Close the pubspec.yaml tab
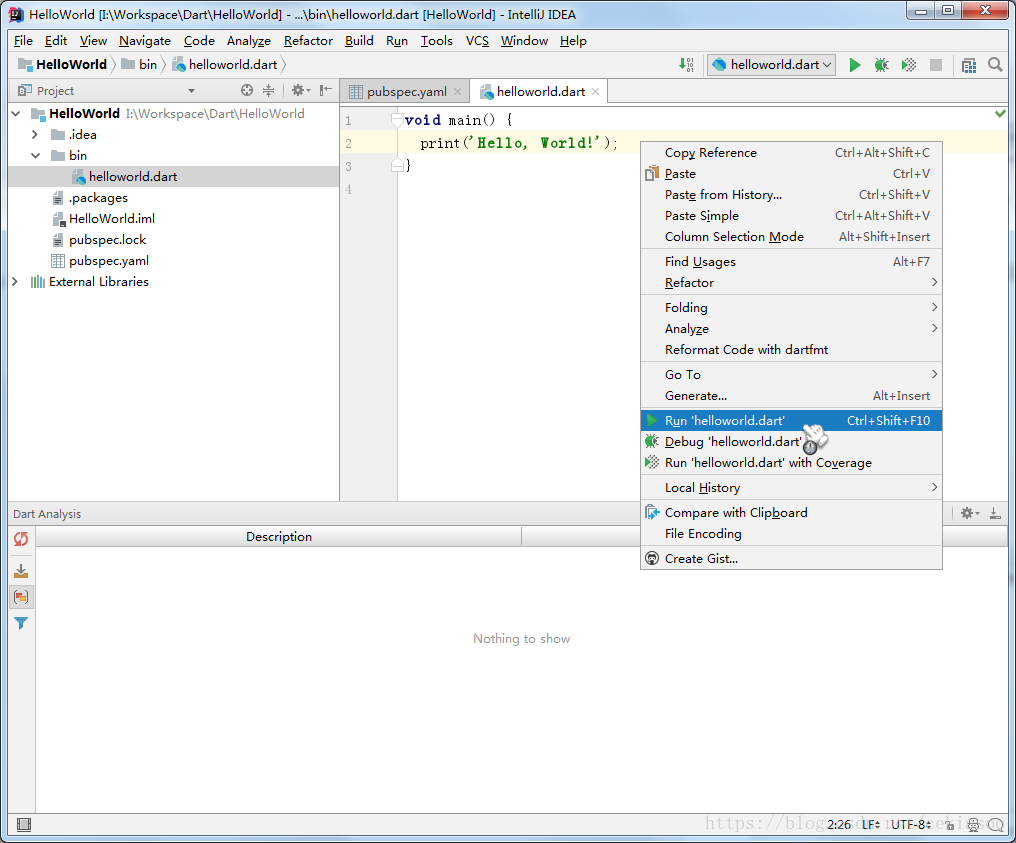 click(457, 92)
